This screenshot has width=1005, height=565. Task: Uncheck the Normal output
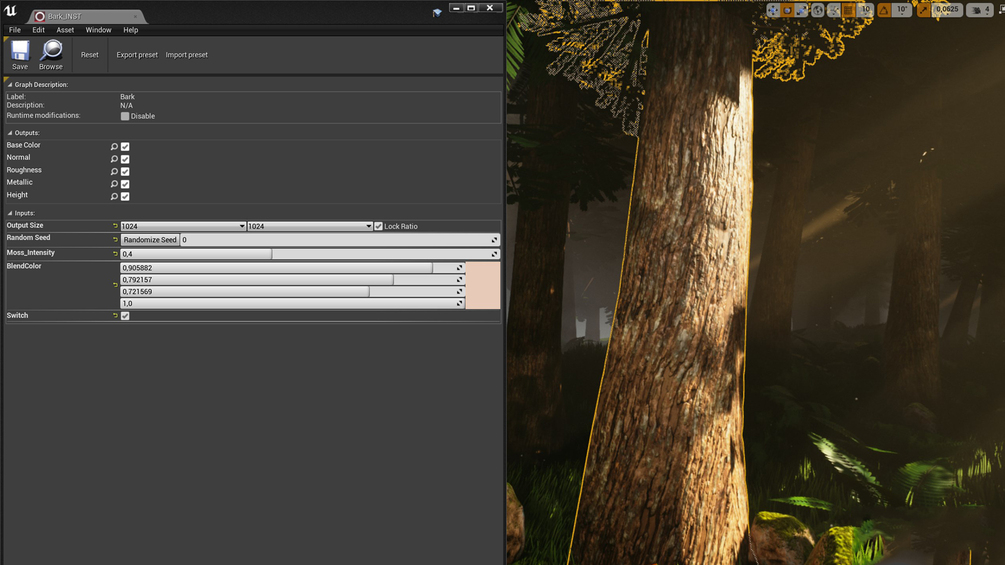[125, 159]
